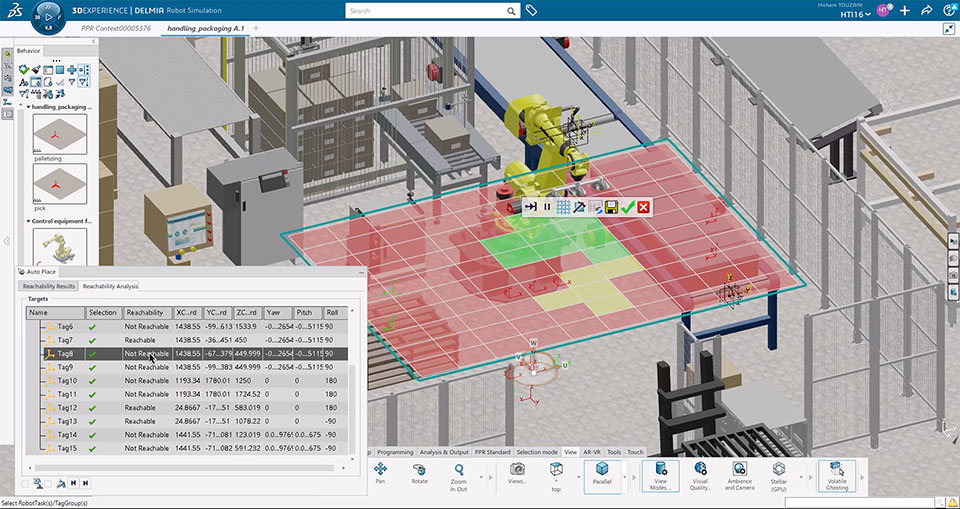The width and height of the screenshot is (960, 509).
Task: Click the search magnifier icon
Action: click(x=511, y=11)
